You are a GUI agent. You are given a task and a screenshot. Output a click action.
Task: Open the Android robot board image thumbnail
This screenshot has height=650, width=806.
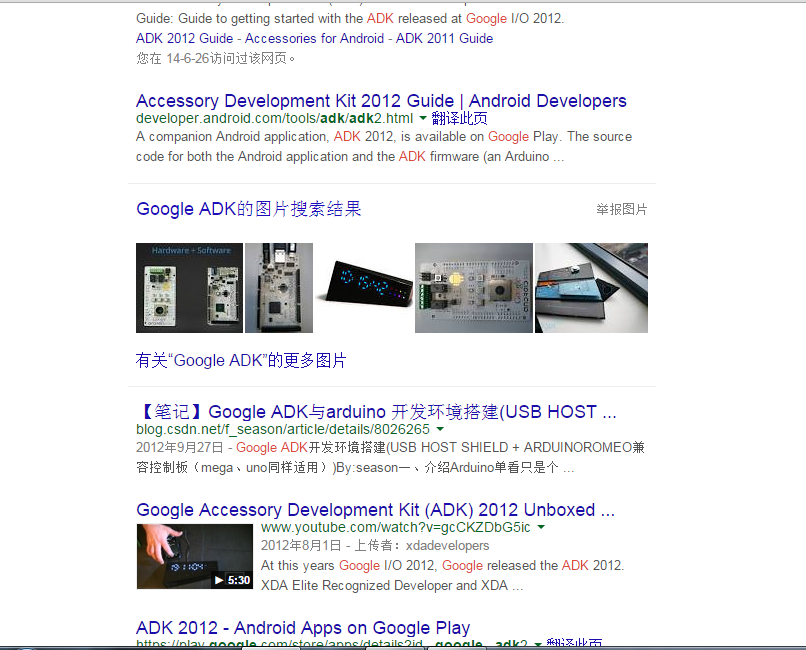[x=474, y=288]
